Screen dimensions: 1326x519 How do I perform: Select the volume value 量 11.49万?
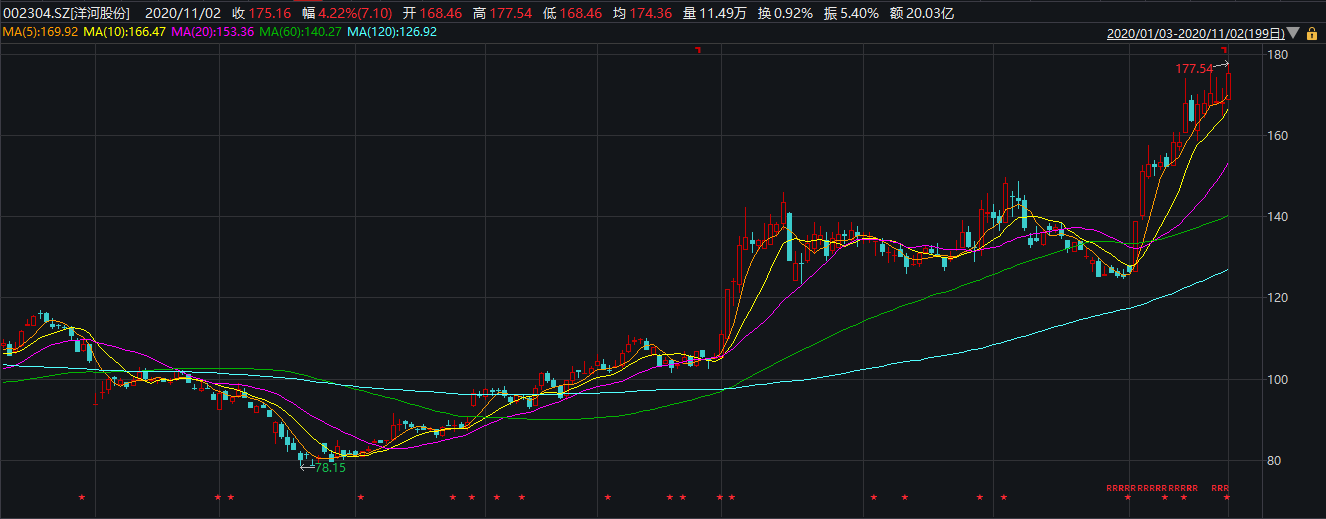click(716, 13)
